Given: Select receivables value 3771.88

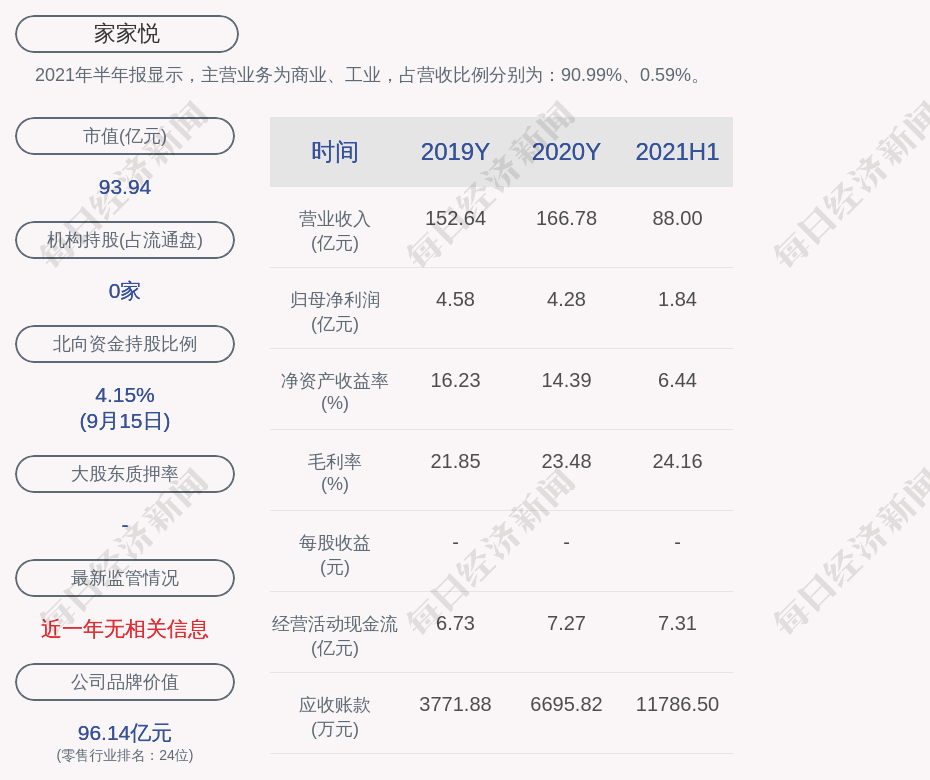Looking at the screenshot, I should point(456,705).
